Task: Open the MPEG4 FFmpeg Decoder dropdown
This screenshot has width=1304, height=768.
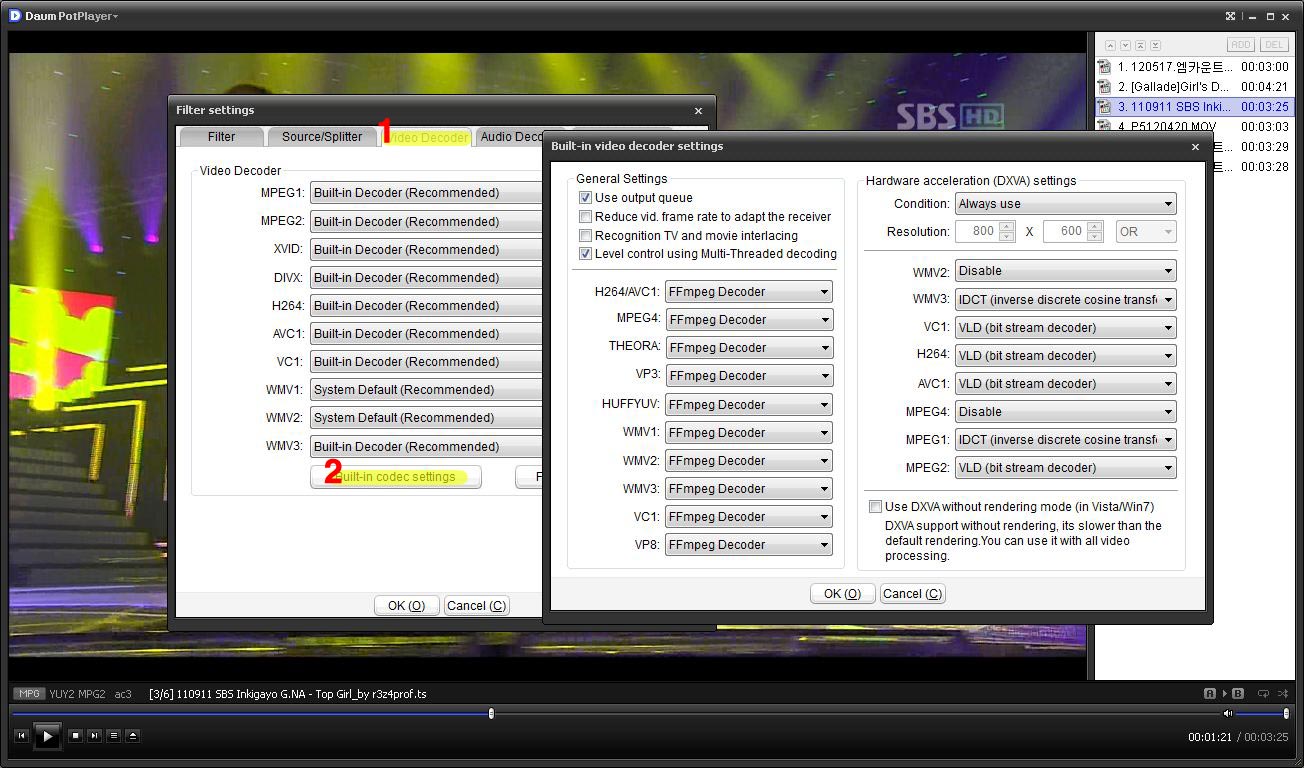Action: click(749, 320)
